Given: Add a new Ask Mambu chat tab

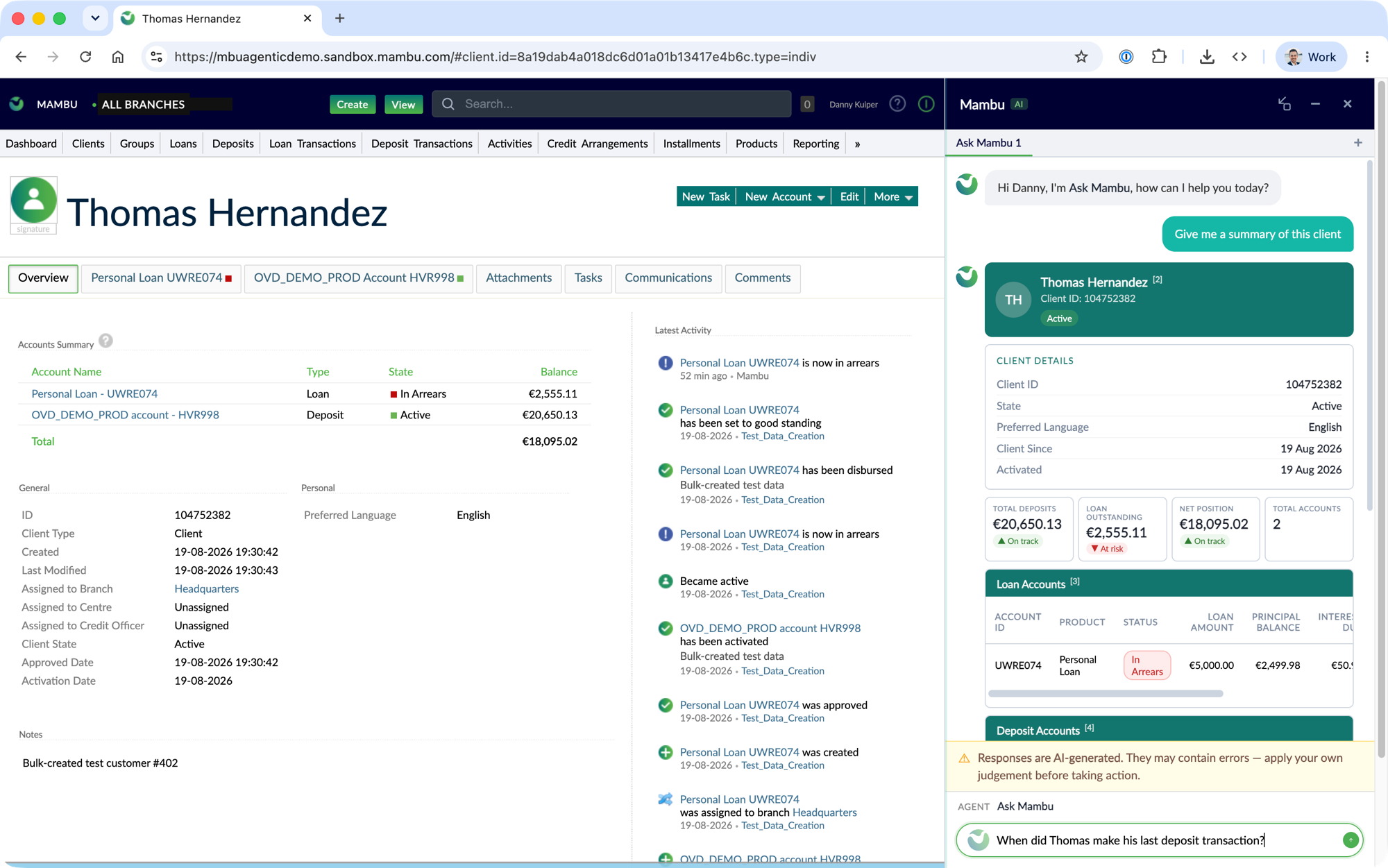Looking at the screenshot, I should tap(1357, 143).
